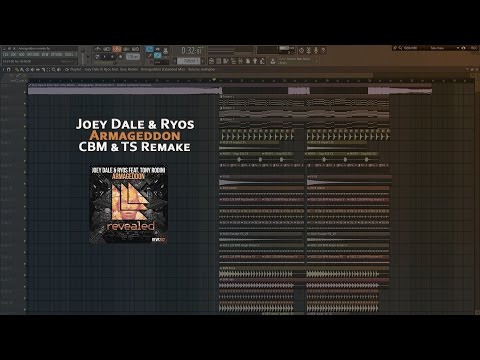Open the pattern selector dropdown

[189, 61]
